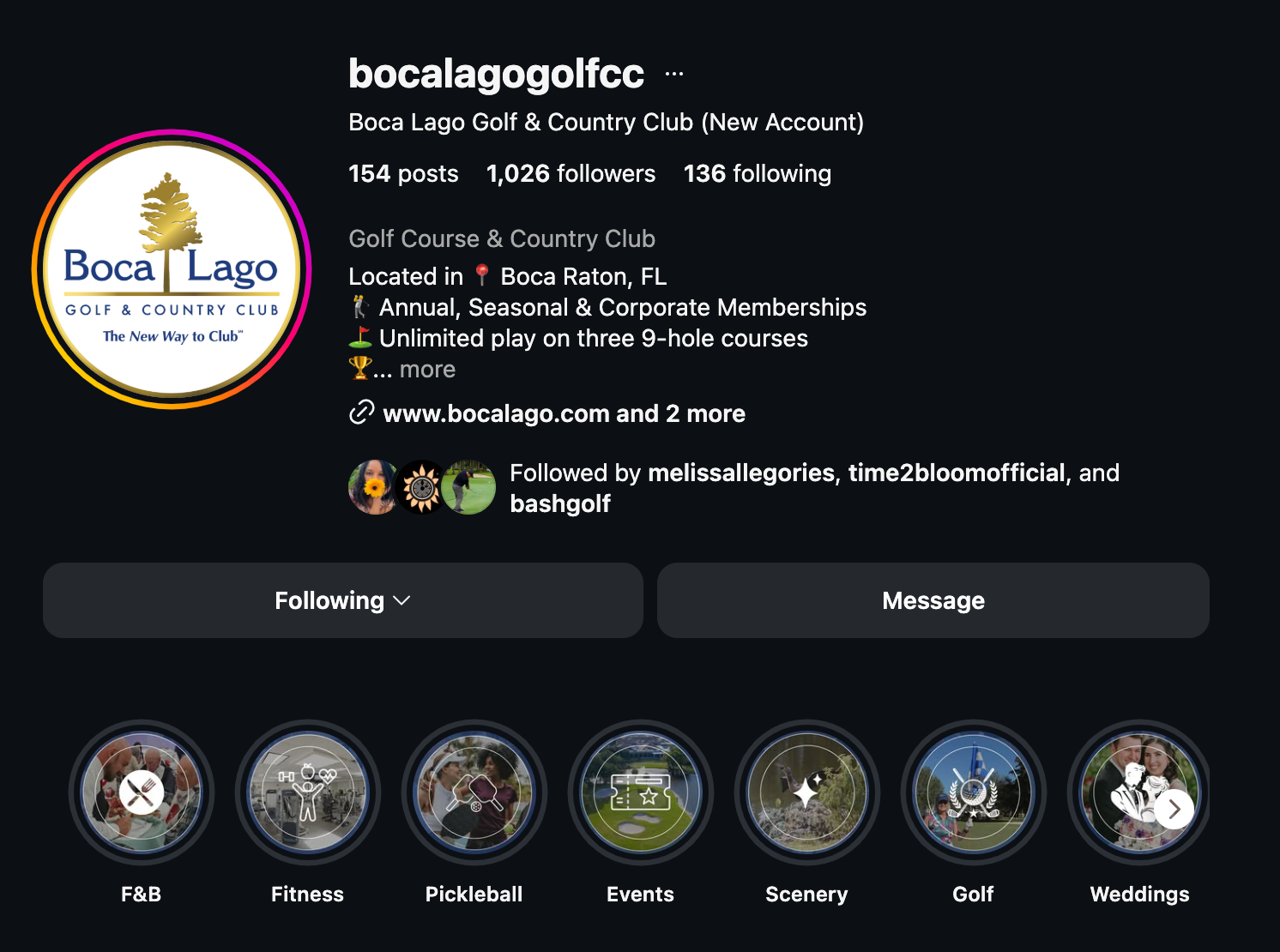Open the F&B story highlight
This screenshot has height=952, width=1280.
142,792
